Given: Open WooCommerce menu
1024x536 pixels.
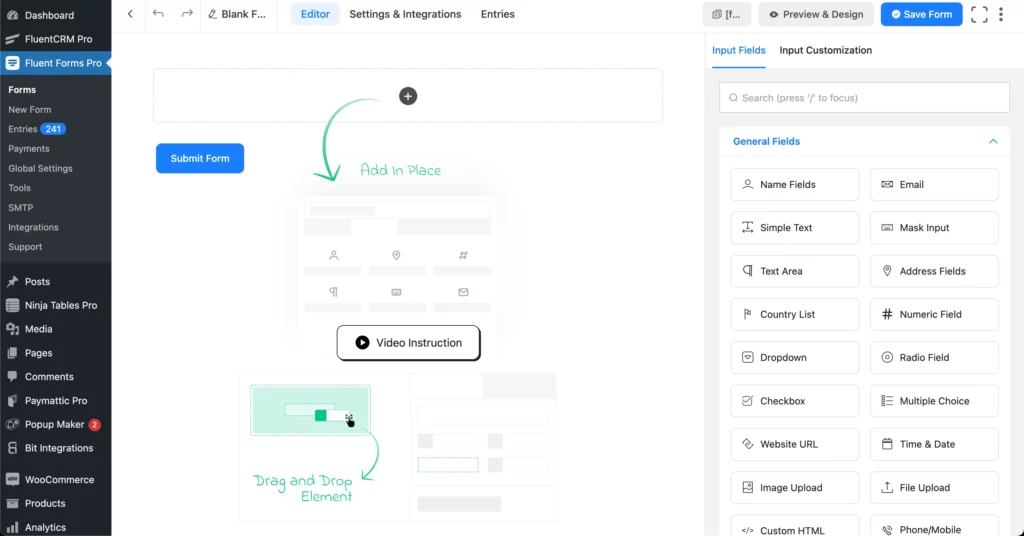Looking at the screenshot, I should (x=56, y=480).
